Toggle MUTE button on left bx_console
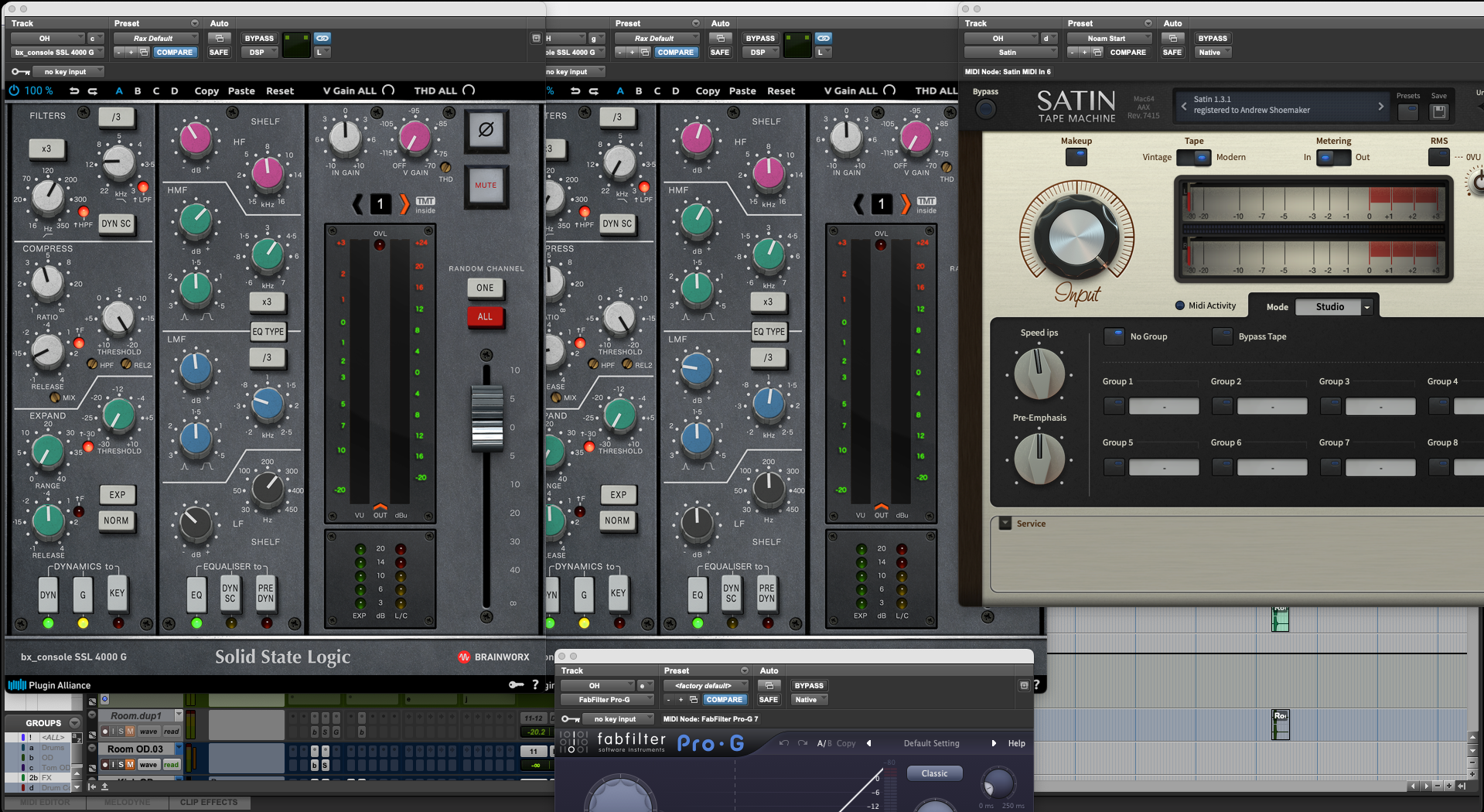This screenshot has height=812, width=1484. [x=486, y=186]
